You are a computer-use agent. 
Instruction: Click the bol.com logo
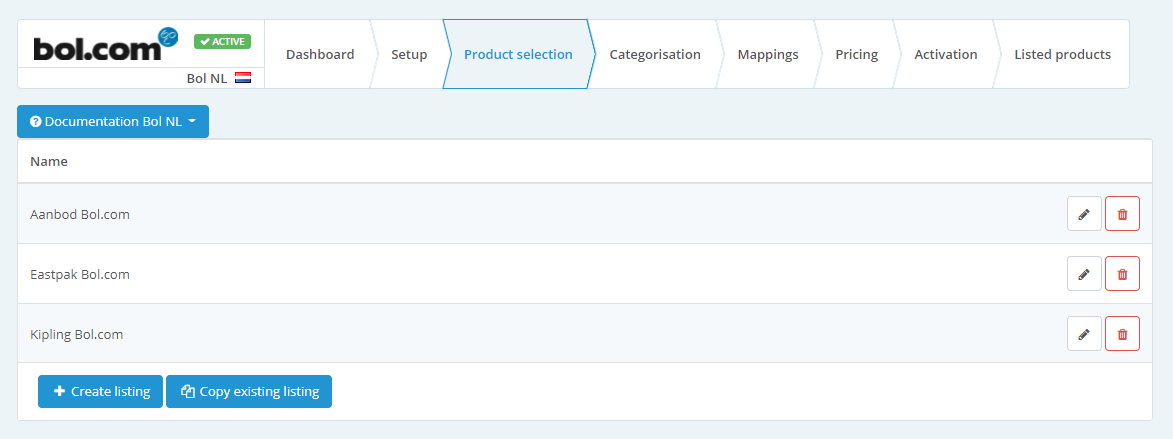click(105, 45)
